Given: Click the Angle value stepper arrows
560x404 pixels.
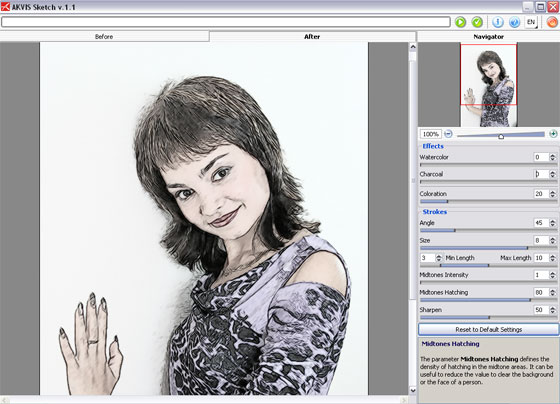Looking at the screenshot, I should point(552,223).
